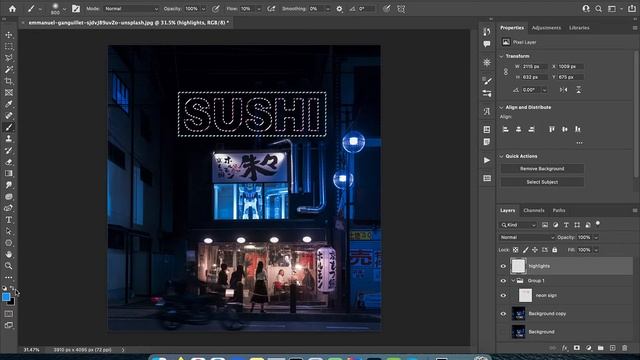Toggle pressure for opacity icon

point(216,9)
